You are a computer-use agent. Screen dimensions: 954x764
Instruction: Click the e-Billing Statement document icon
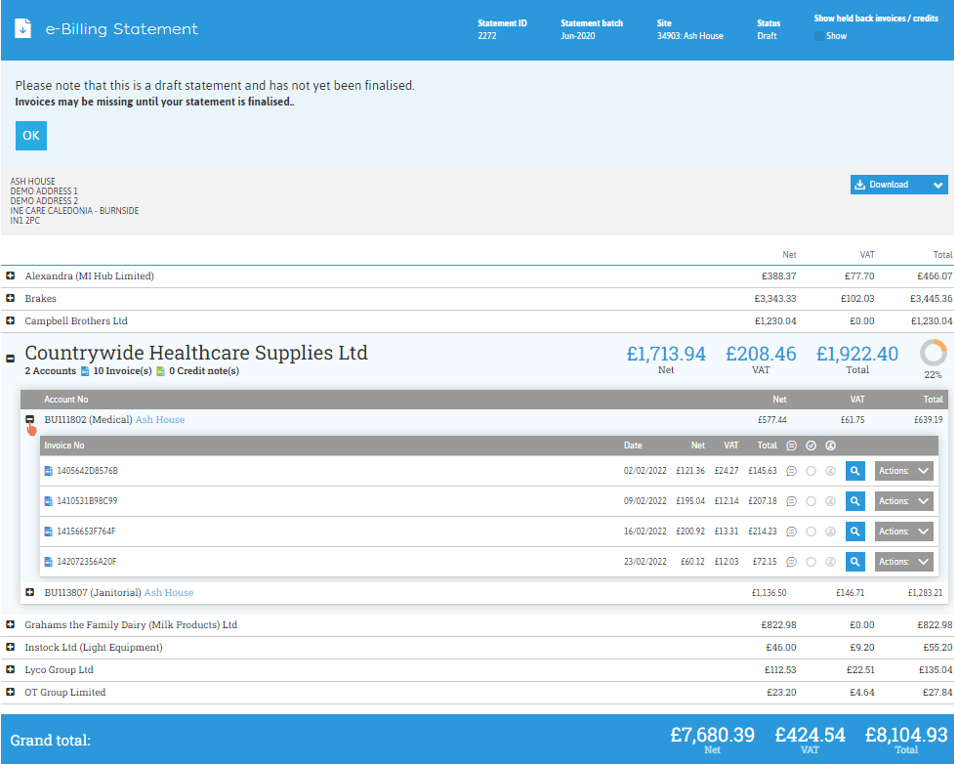tap(23, 29)
